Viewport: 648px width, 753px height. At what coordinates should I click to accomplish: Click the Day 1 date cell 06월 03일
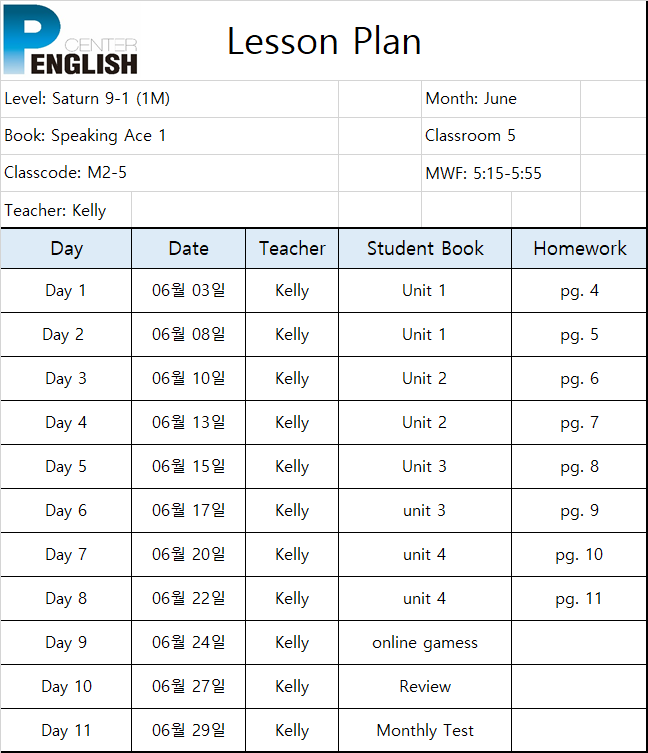click(x=188, y=291)
